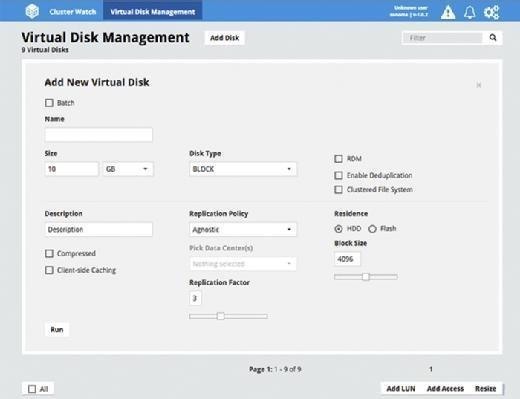Enable the RDM checkbox
520x399 pixels.
[338, 159]
